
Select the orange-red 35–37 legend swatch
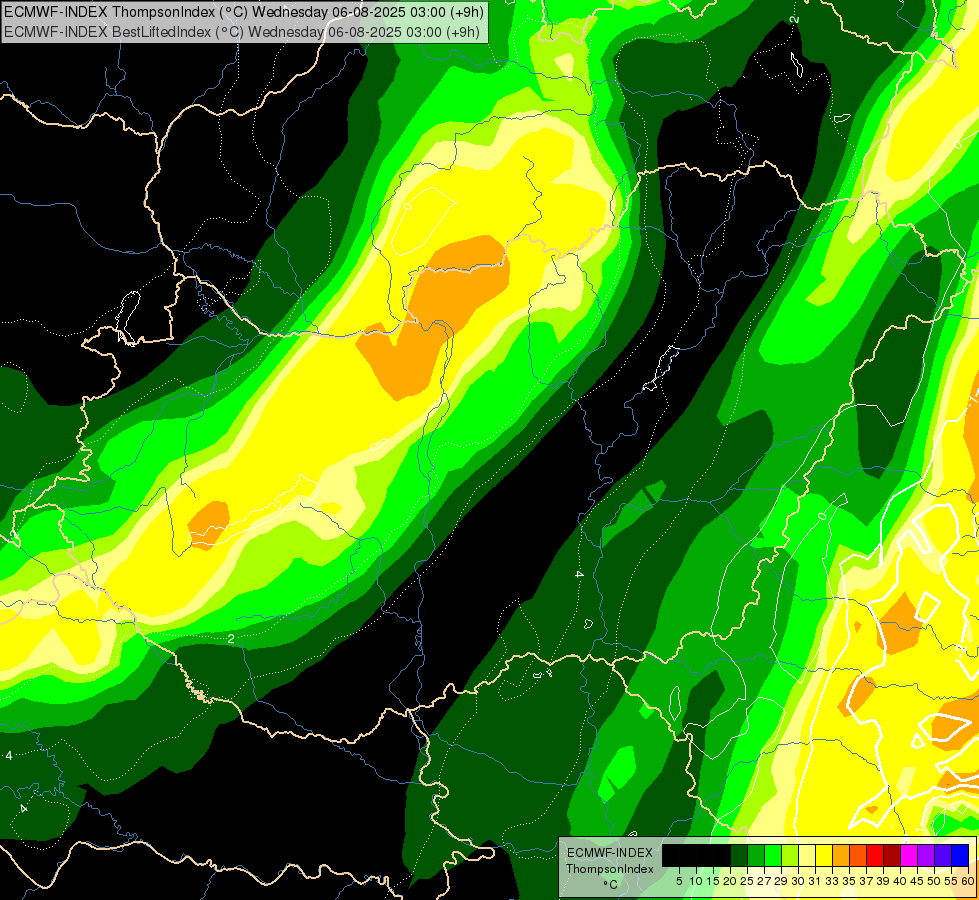pos(858,855)
